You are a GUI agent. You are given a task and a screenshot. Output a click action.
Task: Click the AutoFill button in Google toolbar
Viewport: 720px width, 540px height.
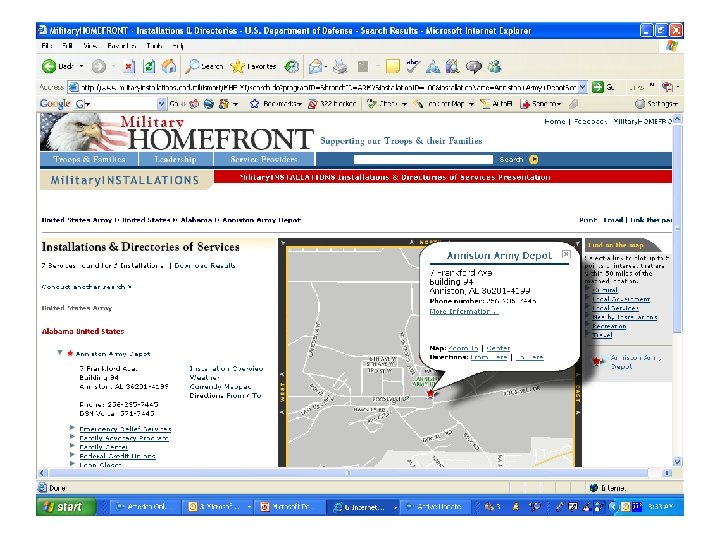tap(496, 104)
